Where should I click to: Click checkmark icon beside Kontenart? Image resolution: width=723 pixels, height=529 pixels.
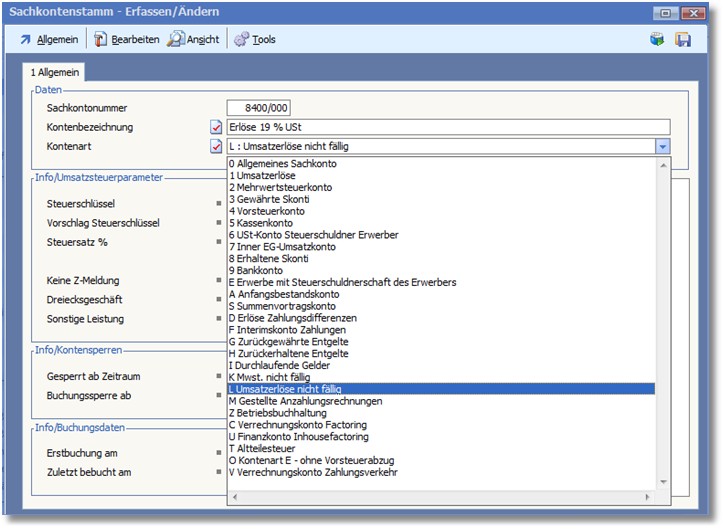[216, 146]
